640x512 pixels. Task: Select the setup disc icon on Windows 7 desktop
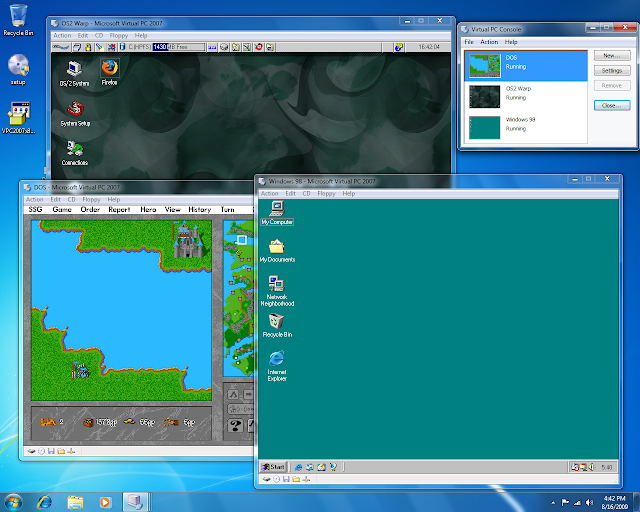pyautogui.click(x=18, y=69)
